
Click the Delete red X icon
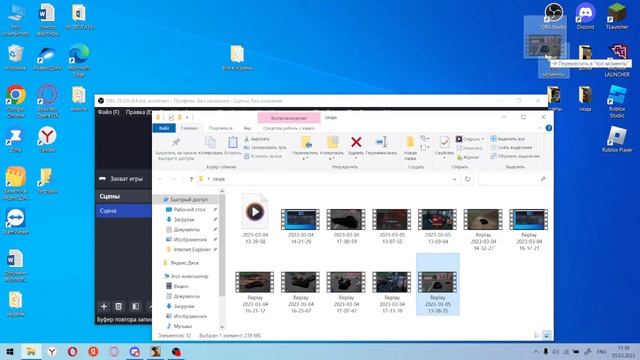[356, 142]
